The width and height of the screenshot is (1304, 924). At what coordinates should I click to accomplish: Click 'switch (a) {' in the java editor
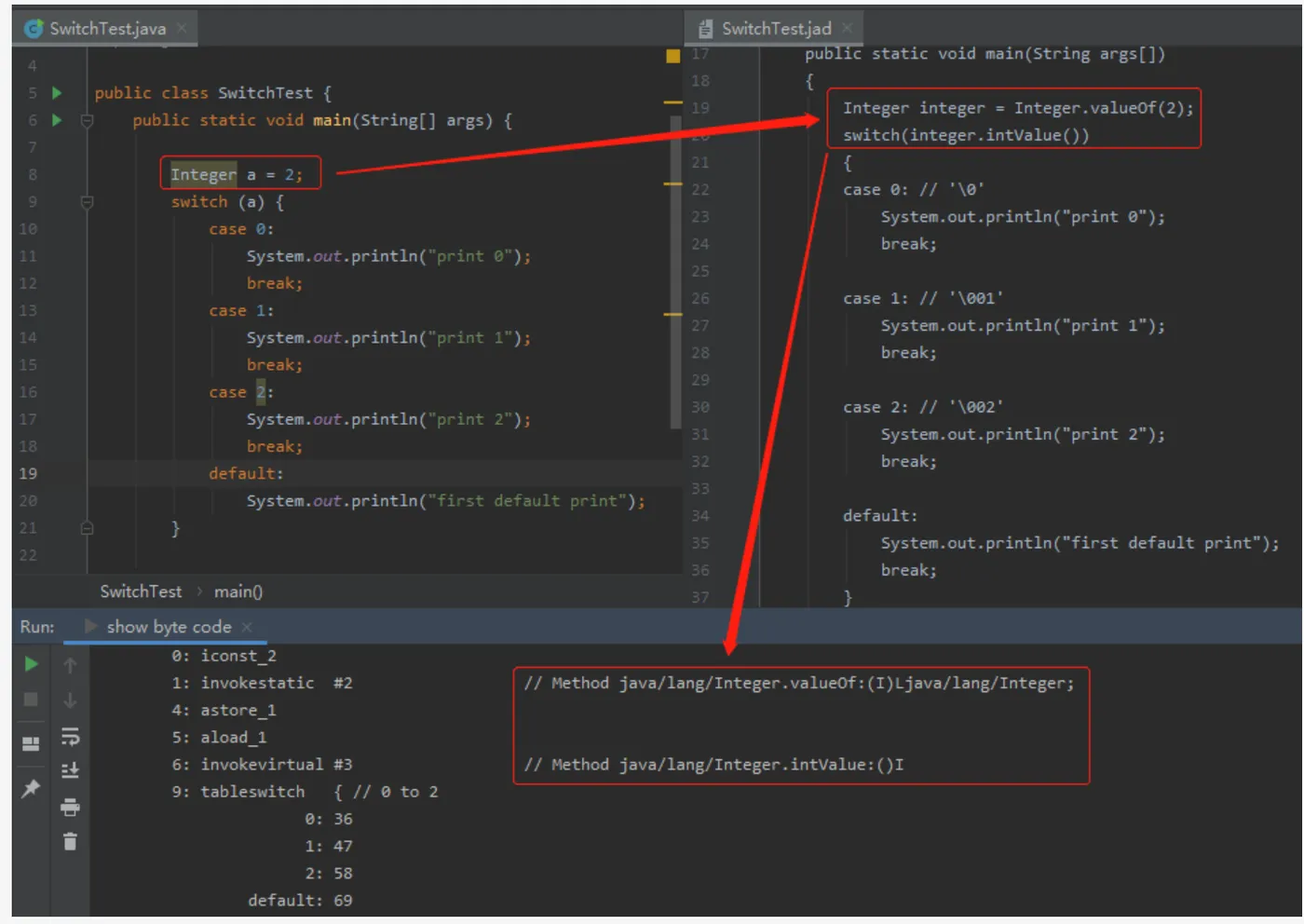click(x=227, y=202)
